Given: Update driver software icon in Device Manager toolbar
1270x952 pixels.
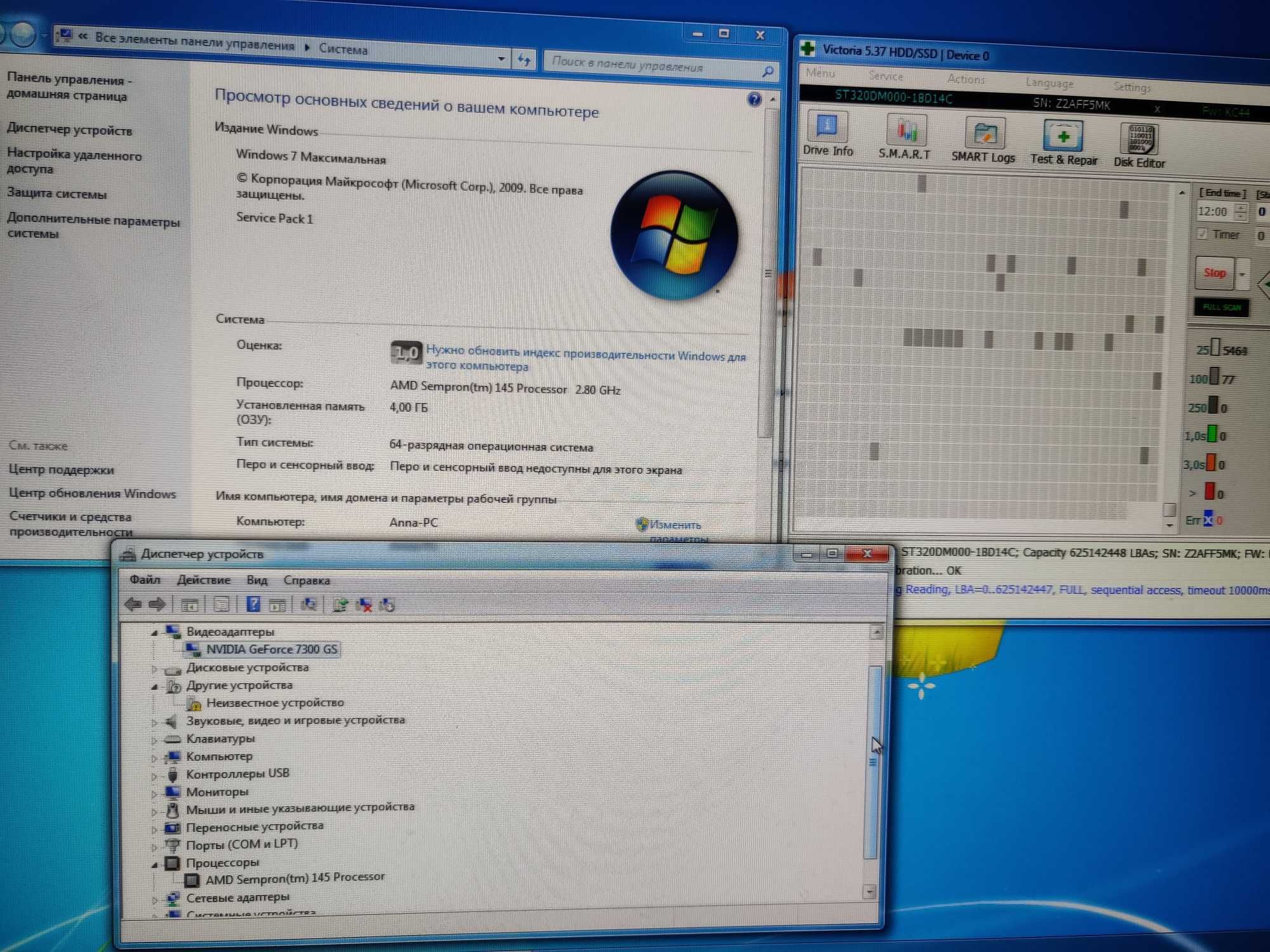Looking at the screenshot, I should tap(340, 605).
